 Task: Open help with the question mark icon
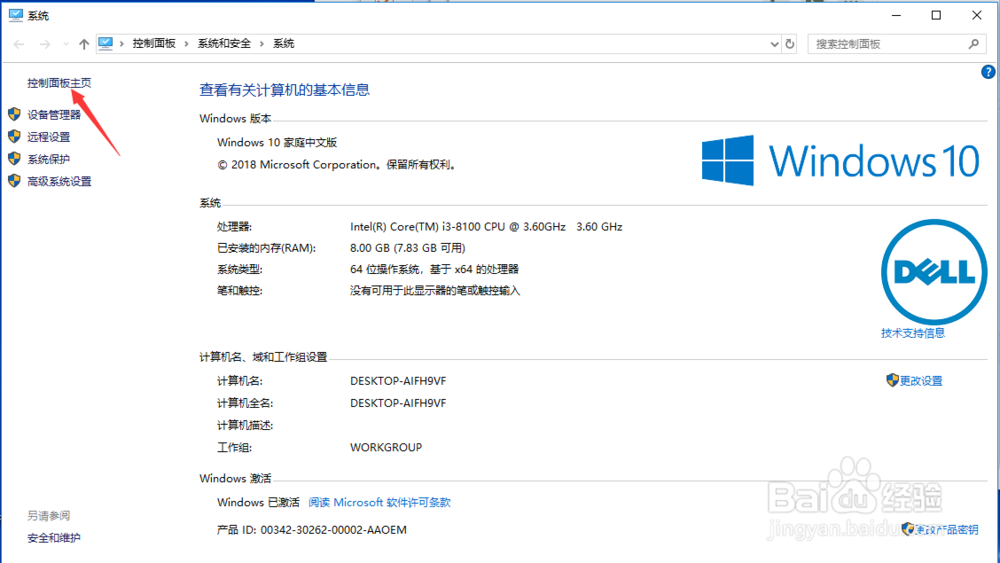click(x=988, y=72)
